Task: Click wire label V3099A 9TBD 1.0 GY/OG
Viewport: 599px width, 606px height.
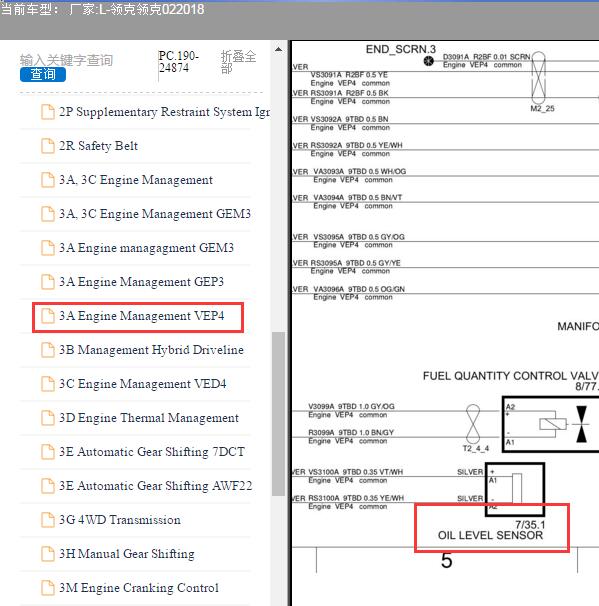Action: pyautogui.click(x=351, y=406)
